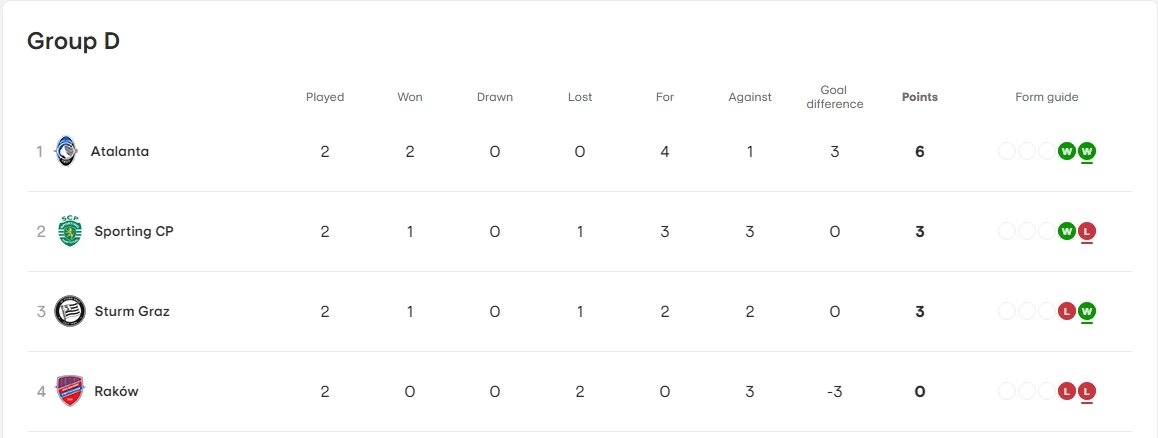The width and height of the screenshot is (1158, 438).
Task: Click Sporting CP's latest loss badge
Action: pos(1087,231)
